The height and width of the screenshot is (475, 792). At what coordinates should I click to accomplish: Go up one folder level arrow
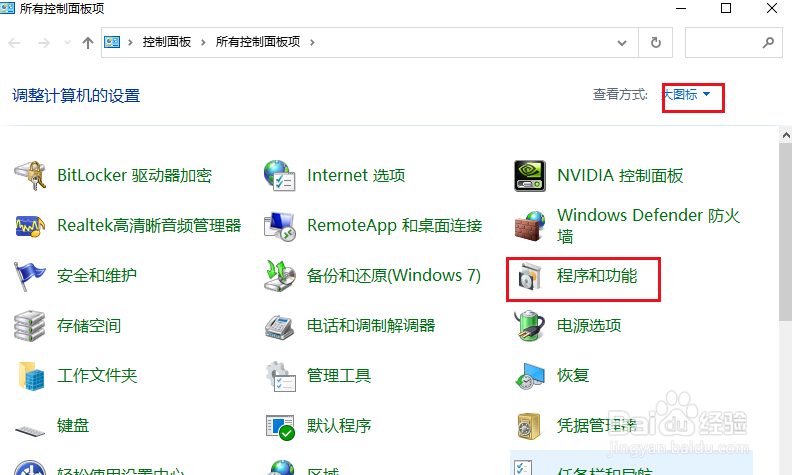tap(88, 42)
